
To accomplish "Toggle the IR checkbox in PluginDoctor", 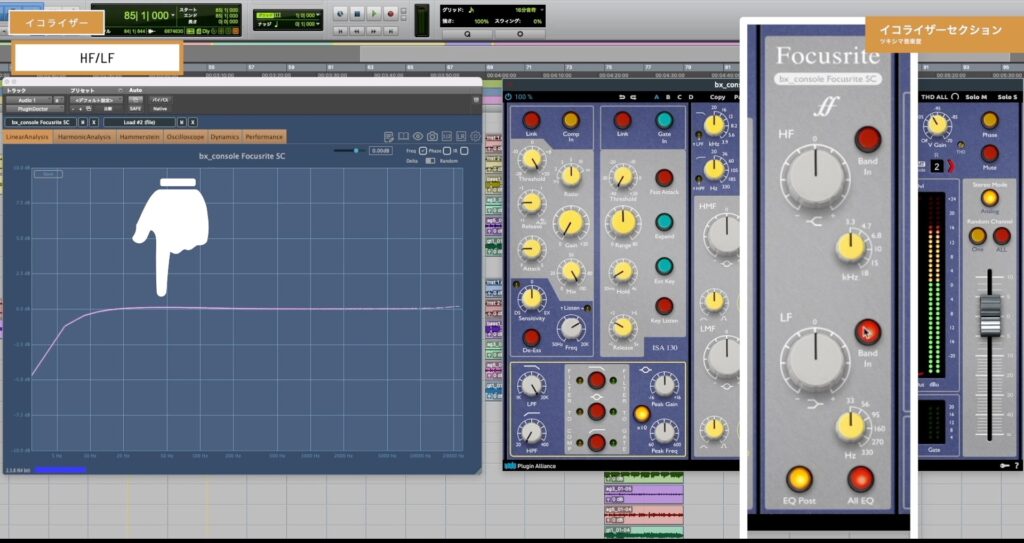I will pos(464,151).
